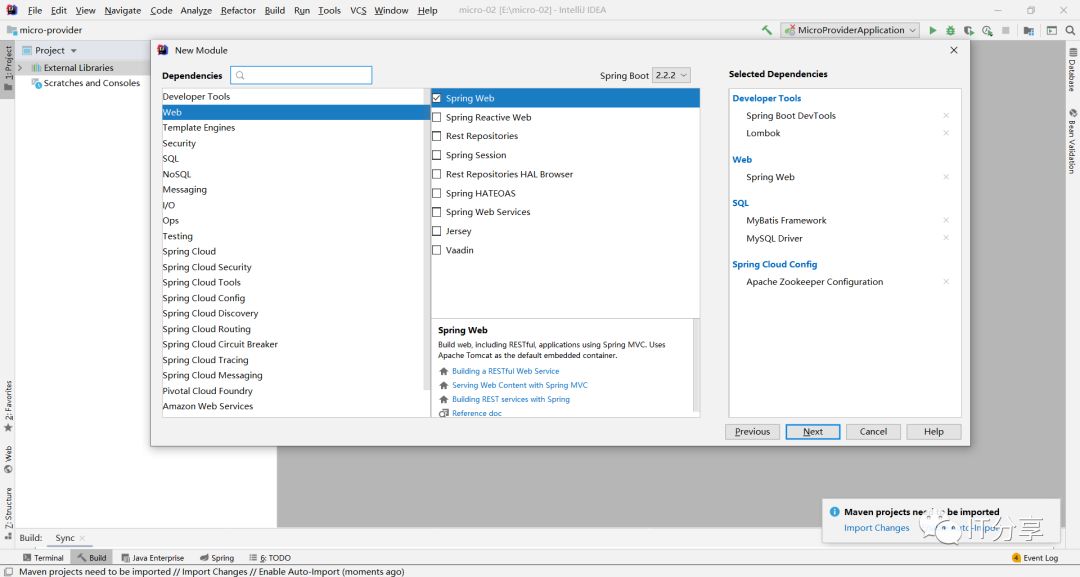This screenshot has height=577, width=1080.
Task: Check the Spring Reactive Web checkbox
Action: pos(437,117)
